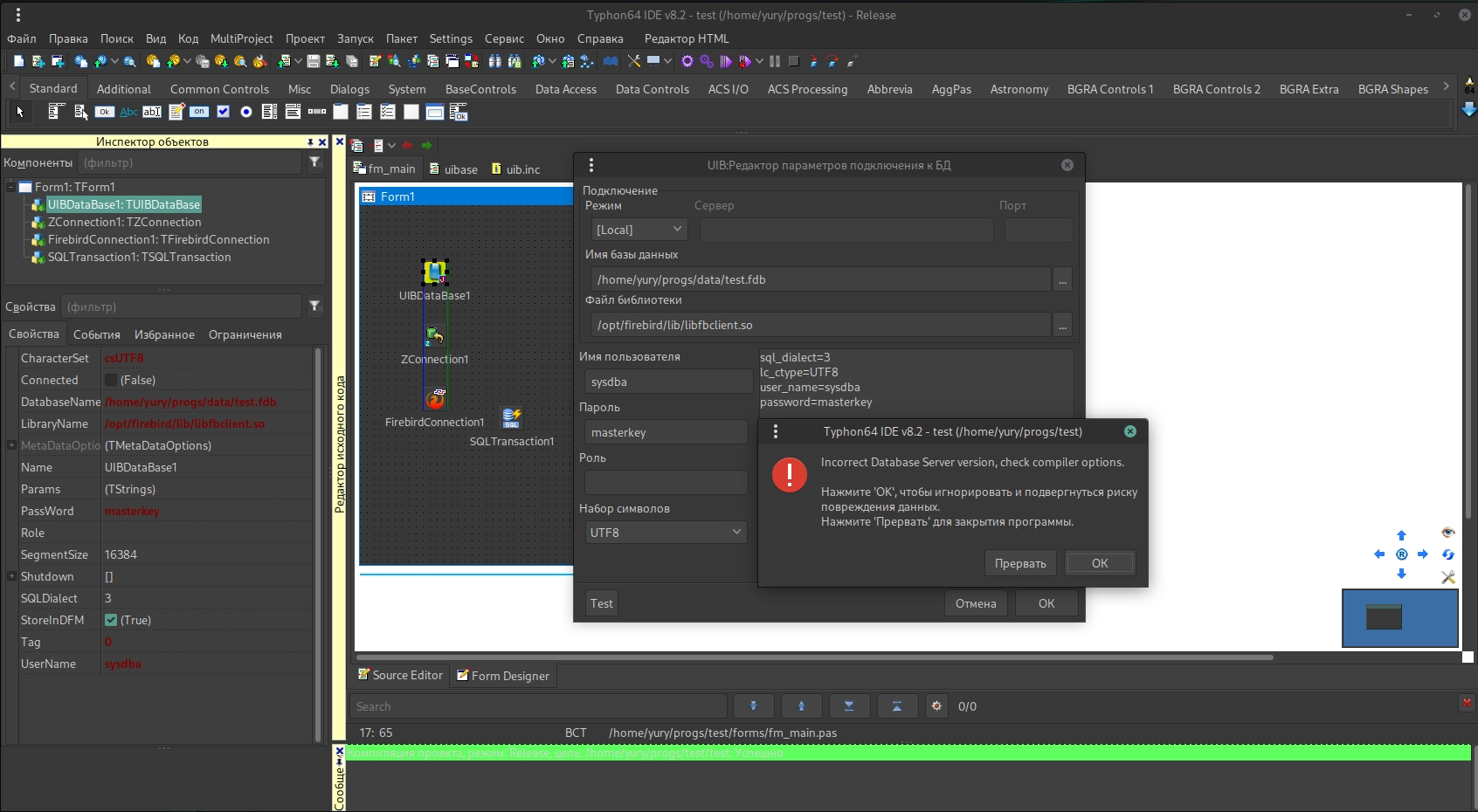Click OK in the connection editor dialog
Screen dimensions: 1478x812
(1046, 603)
